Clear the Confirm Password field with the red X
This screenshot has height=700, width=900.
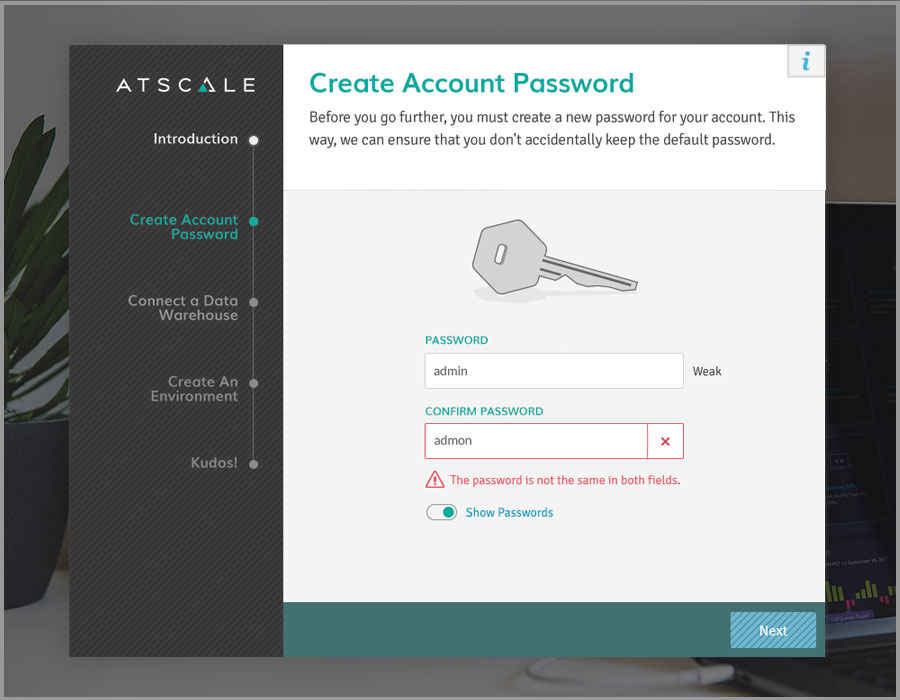point(665,441)
